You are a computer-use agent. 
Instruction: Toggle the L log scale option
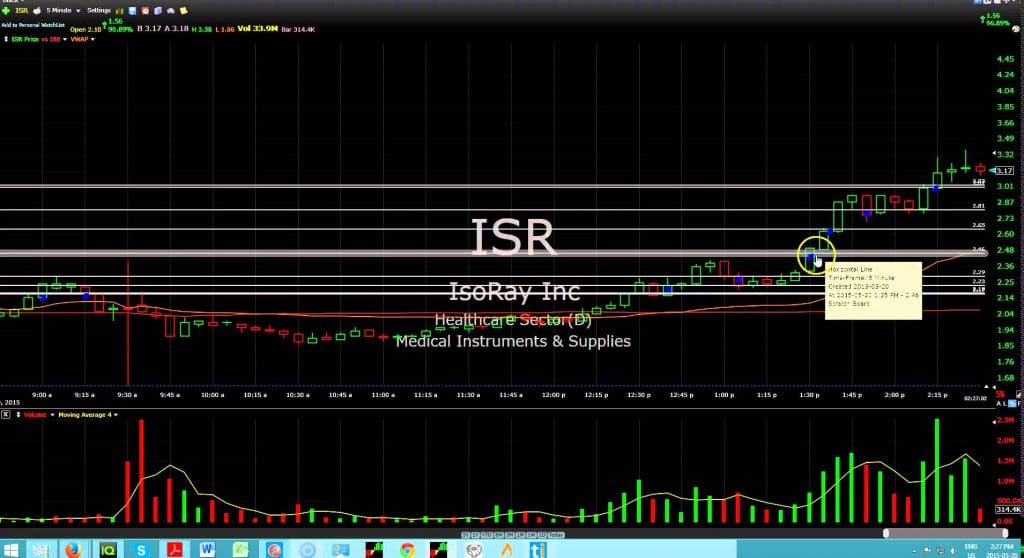click(x=1004, y=404)
